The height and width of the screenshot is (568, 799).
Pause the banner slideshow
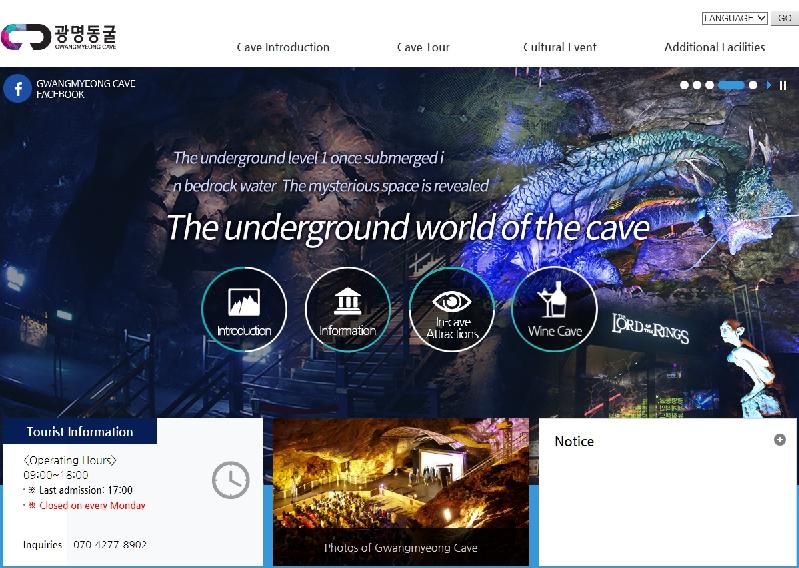pos(783,86)
